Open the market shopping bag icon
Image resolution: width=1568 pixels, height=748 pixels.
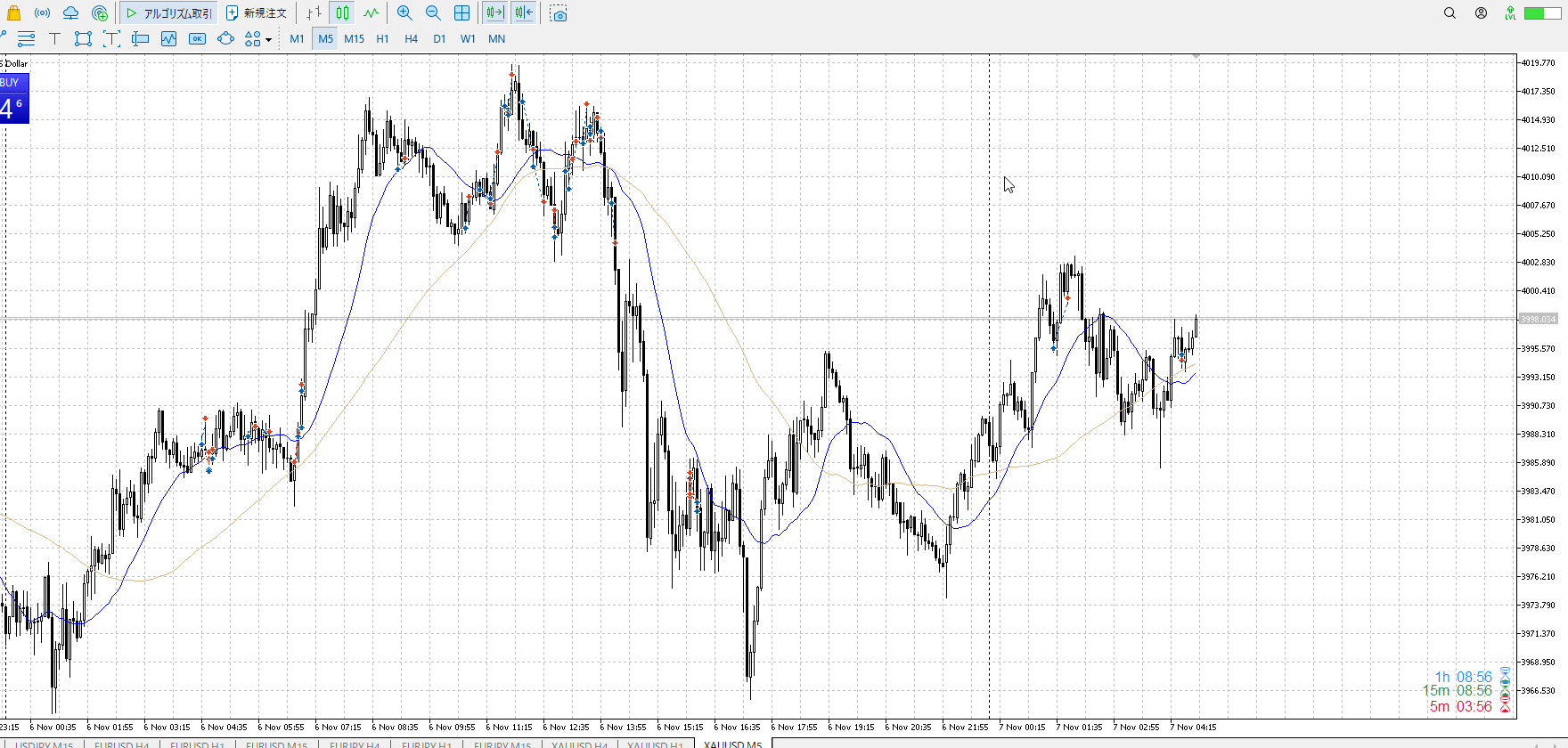[13, 13]
